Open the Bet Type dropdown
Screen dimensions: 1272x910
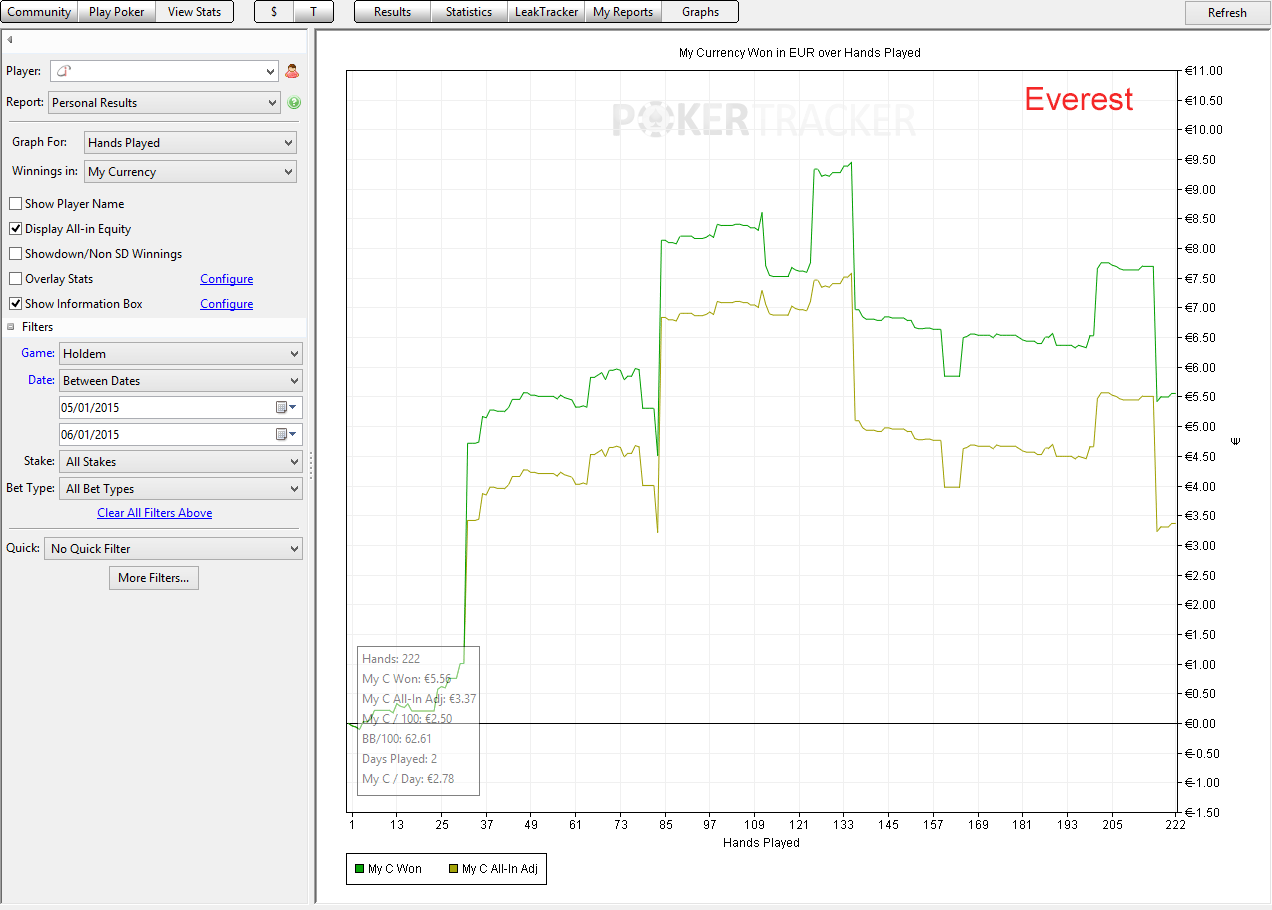181,489
